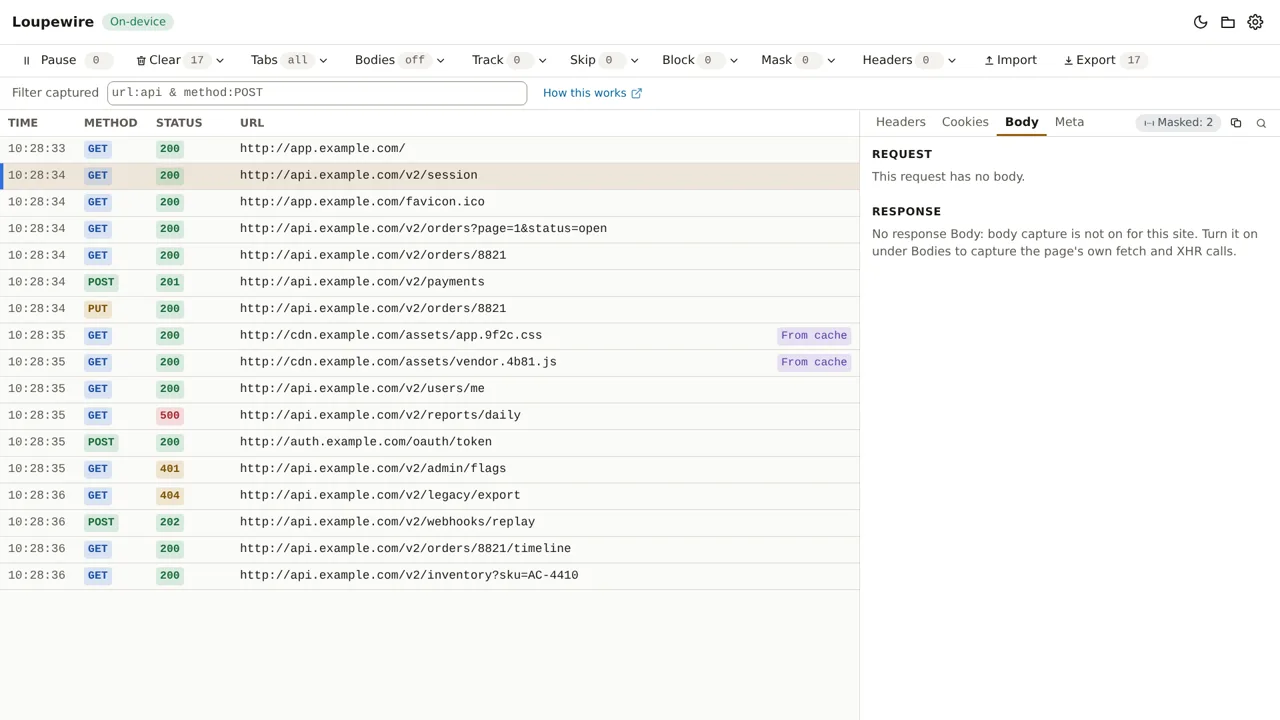
Task: Select the /v2/users/me request URL
Action: (x=362, y=389)
